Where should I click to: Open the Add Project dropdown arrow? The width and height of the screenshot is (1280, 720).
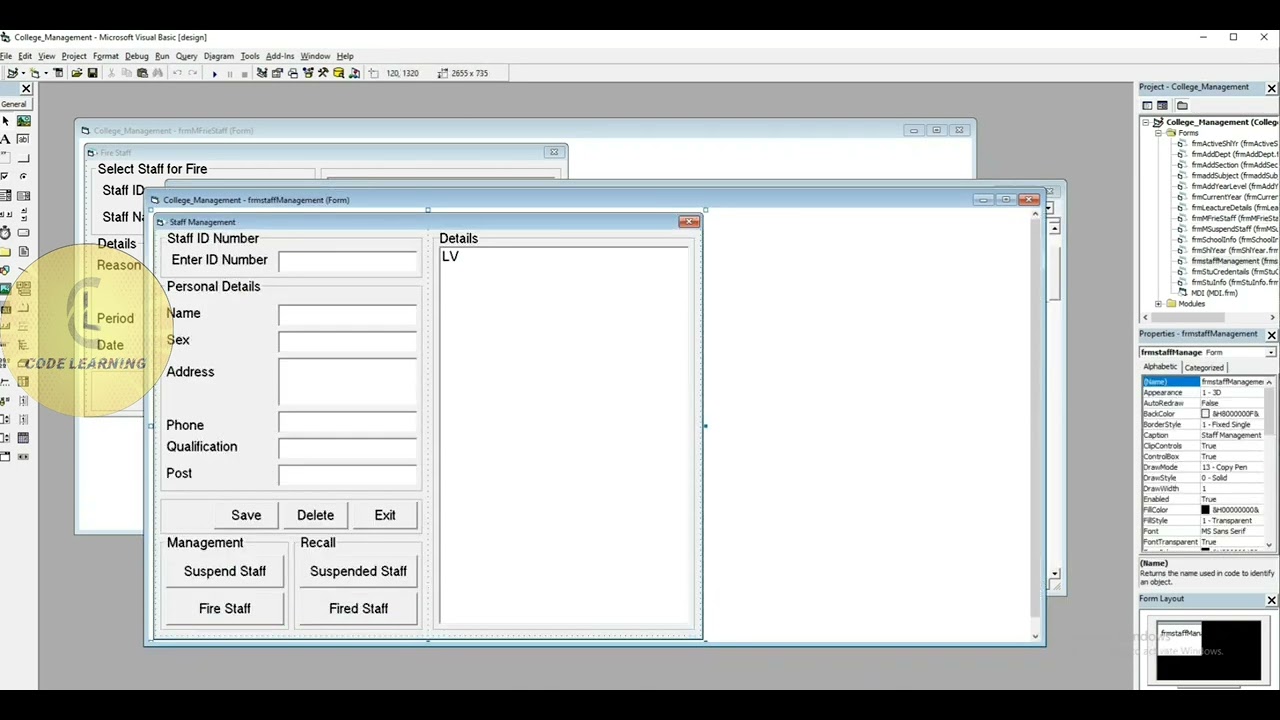(x=23, y=73)
